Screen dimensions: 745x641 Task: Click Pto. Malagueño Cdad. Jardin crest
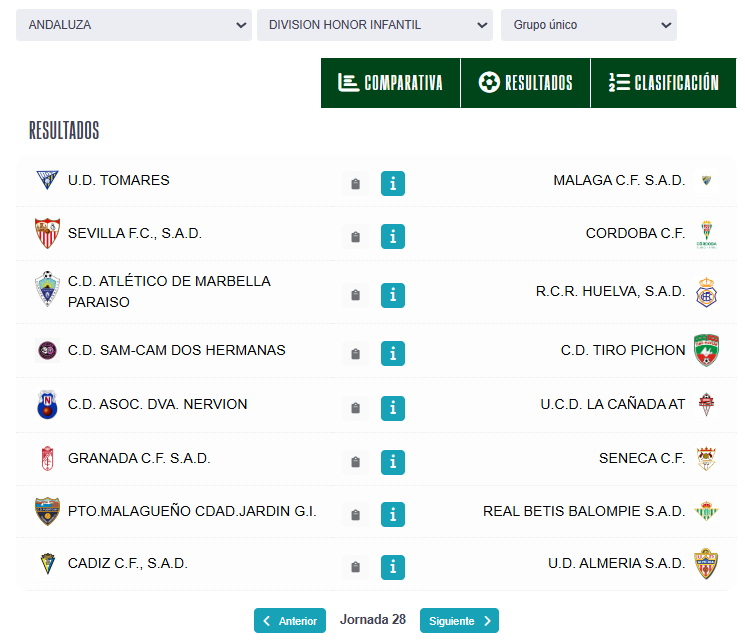(x=48, y=511)
